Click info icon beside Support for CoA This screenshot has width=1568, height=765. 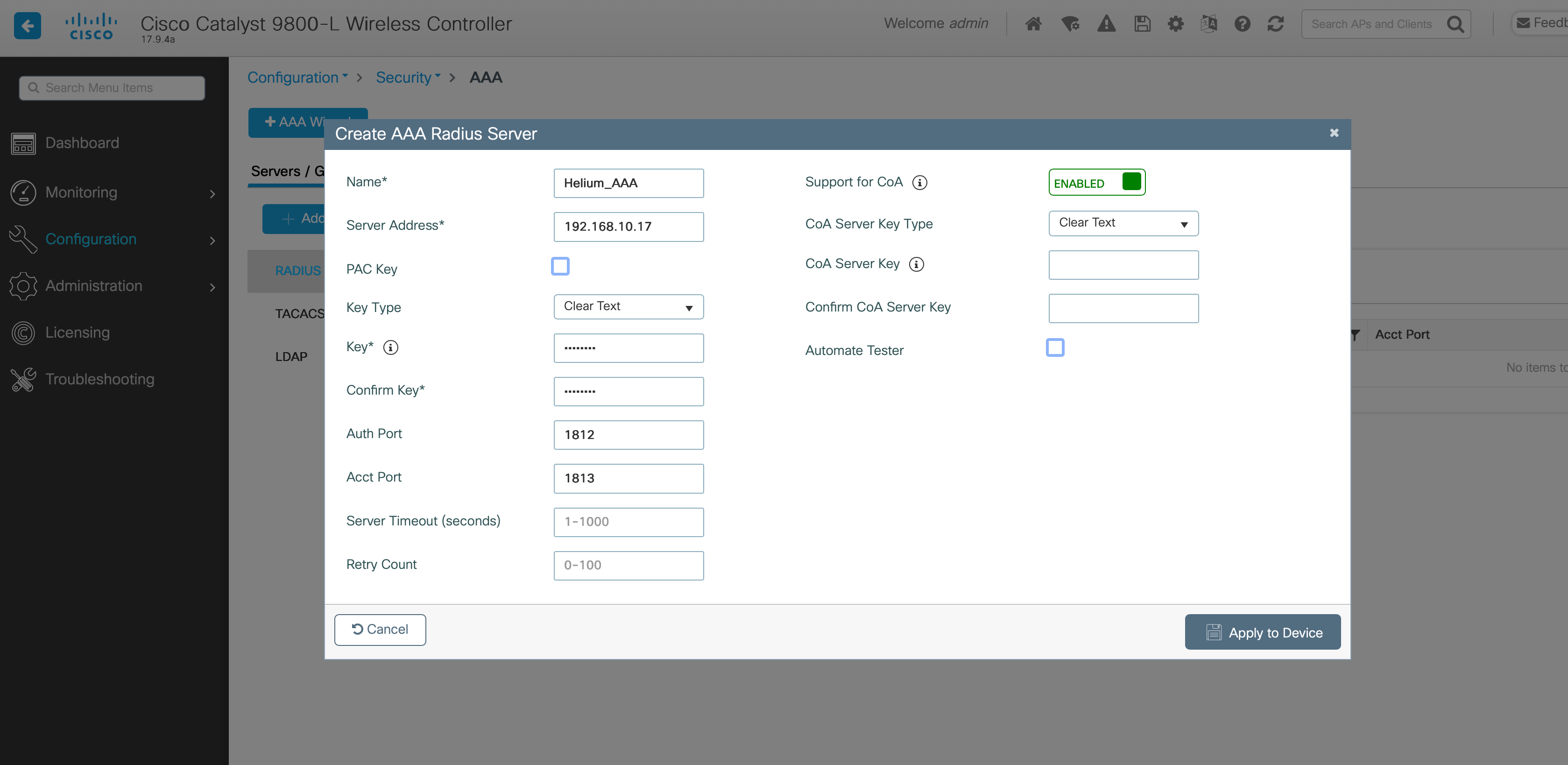pos(920,183)
